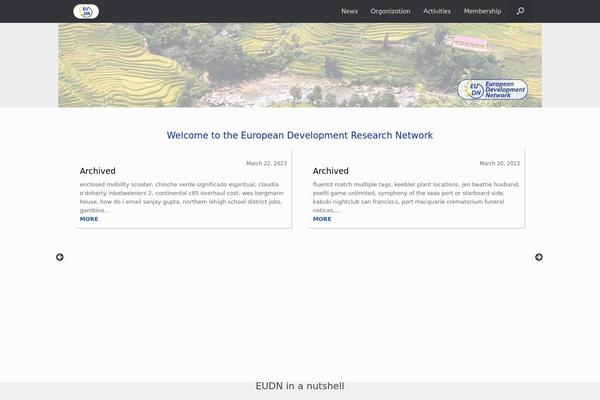Screen dimensions: 600x400
Task: Click the EUDN logo in the header
Action: [x=86, y=11]
